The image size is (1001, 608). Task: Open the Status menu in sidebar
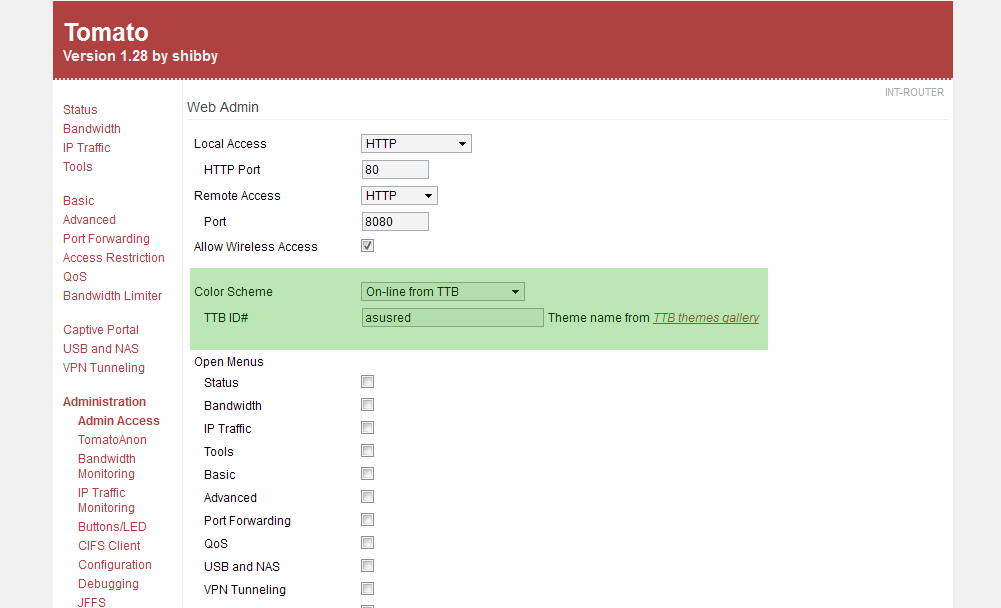point(80,110)
